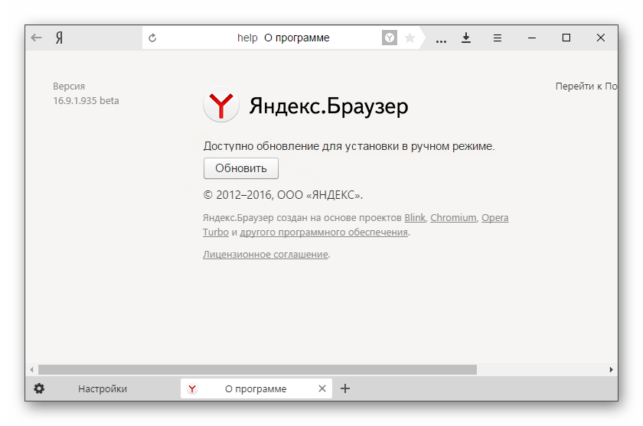Open the three-dots extensions icon
The image size is (643, 426).
pyautogui.click(x=441, y=41)
